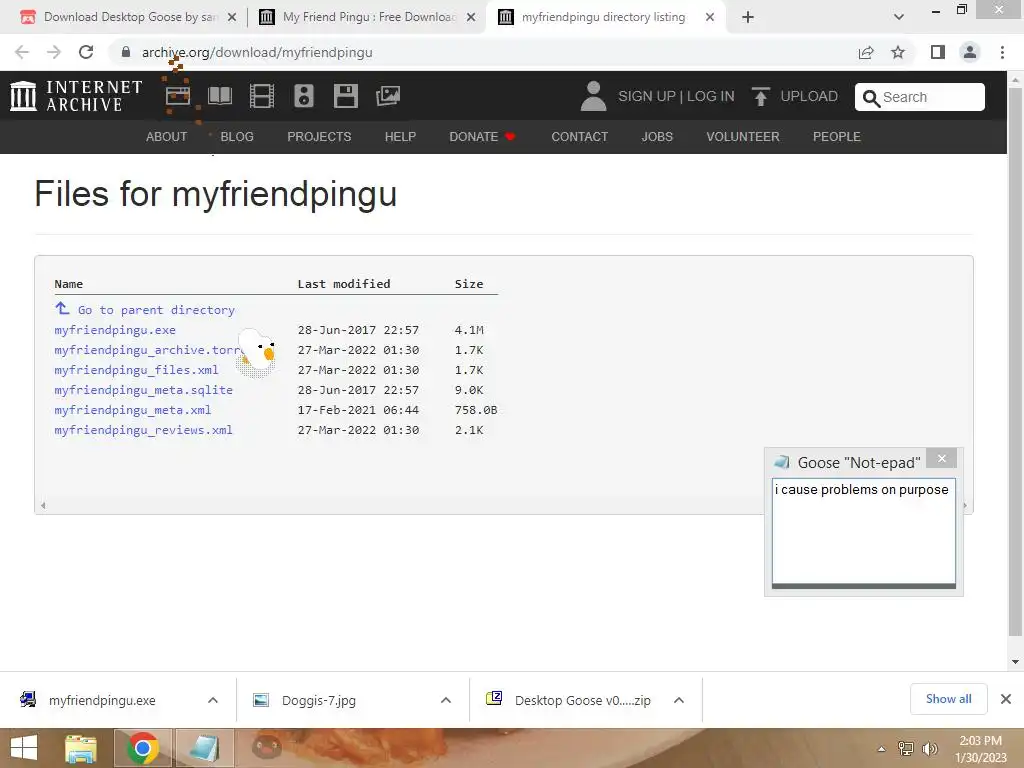The width and height of the screenshot is (1024, 768).
Task: Open the tab search dropdown chevron
Action: 899,17
